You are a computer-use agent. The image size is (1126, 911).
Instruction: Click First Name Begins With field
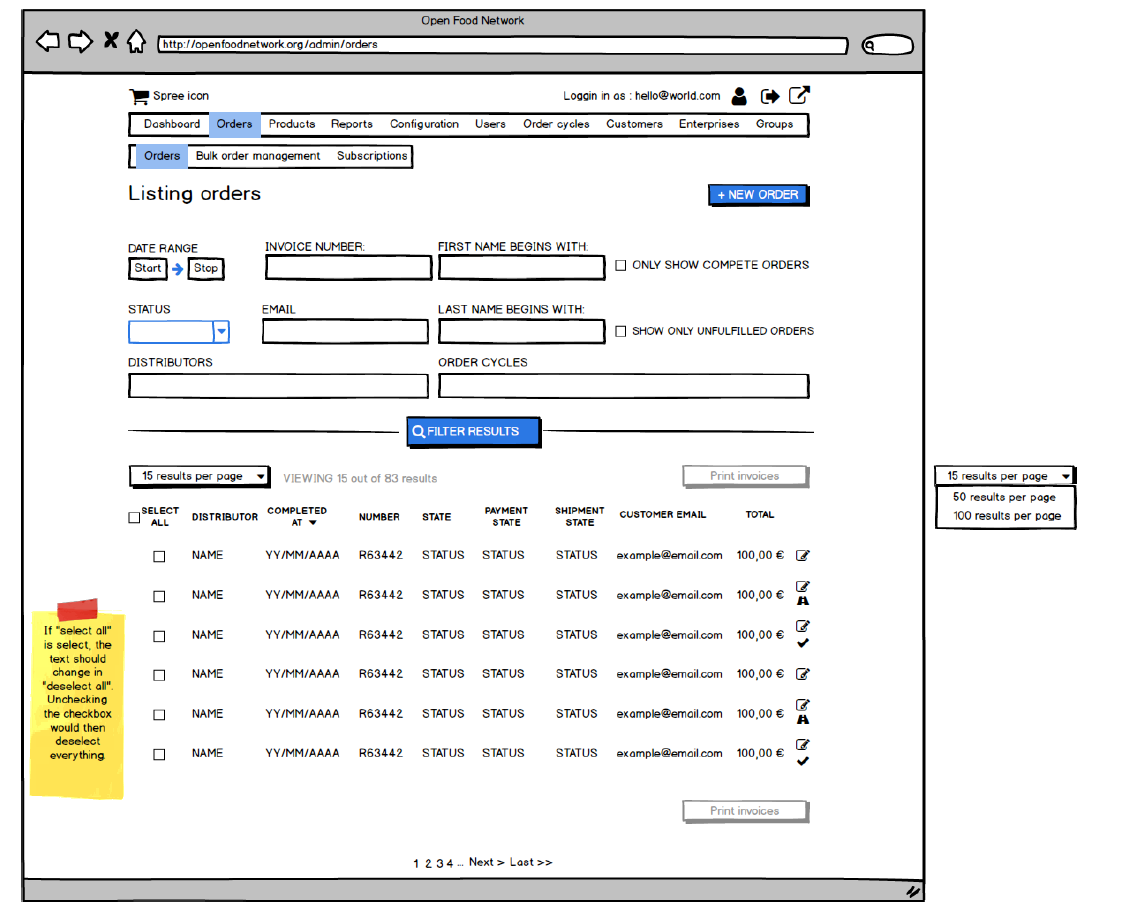(x=522, y=267)
